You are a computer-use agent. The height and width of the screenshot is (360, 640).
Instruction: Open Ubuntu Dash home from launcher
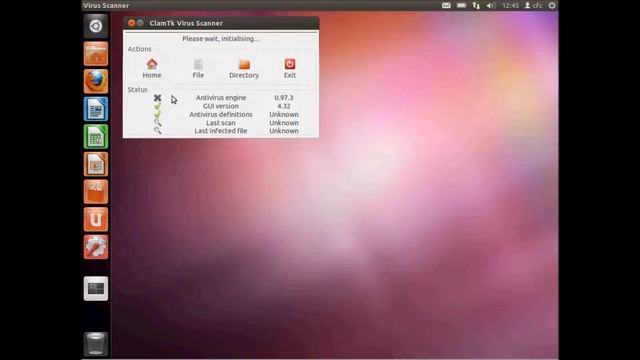click(x=96, y=26)
